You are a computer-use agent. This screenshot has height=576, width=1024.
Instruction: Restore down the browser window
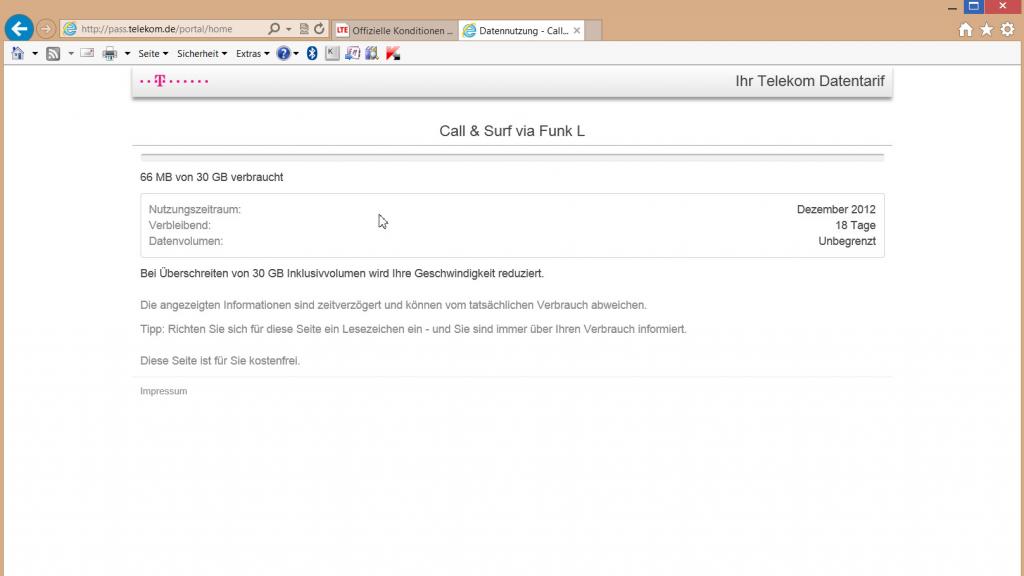click(x=974, y=7)
